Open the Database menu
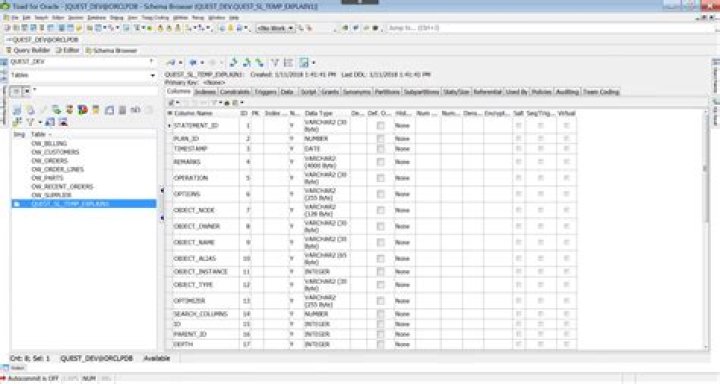The image size is (720, 384). [x=96, y=17]
